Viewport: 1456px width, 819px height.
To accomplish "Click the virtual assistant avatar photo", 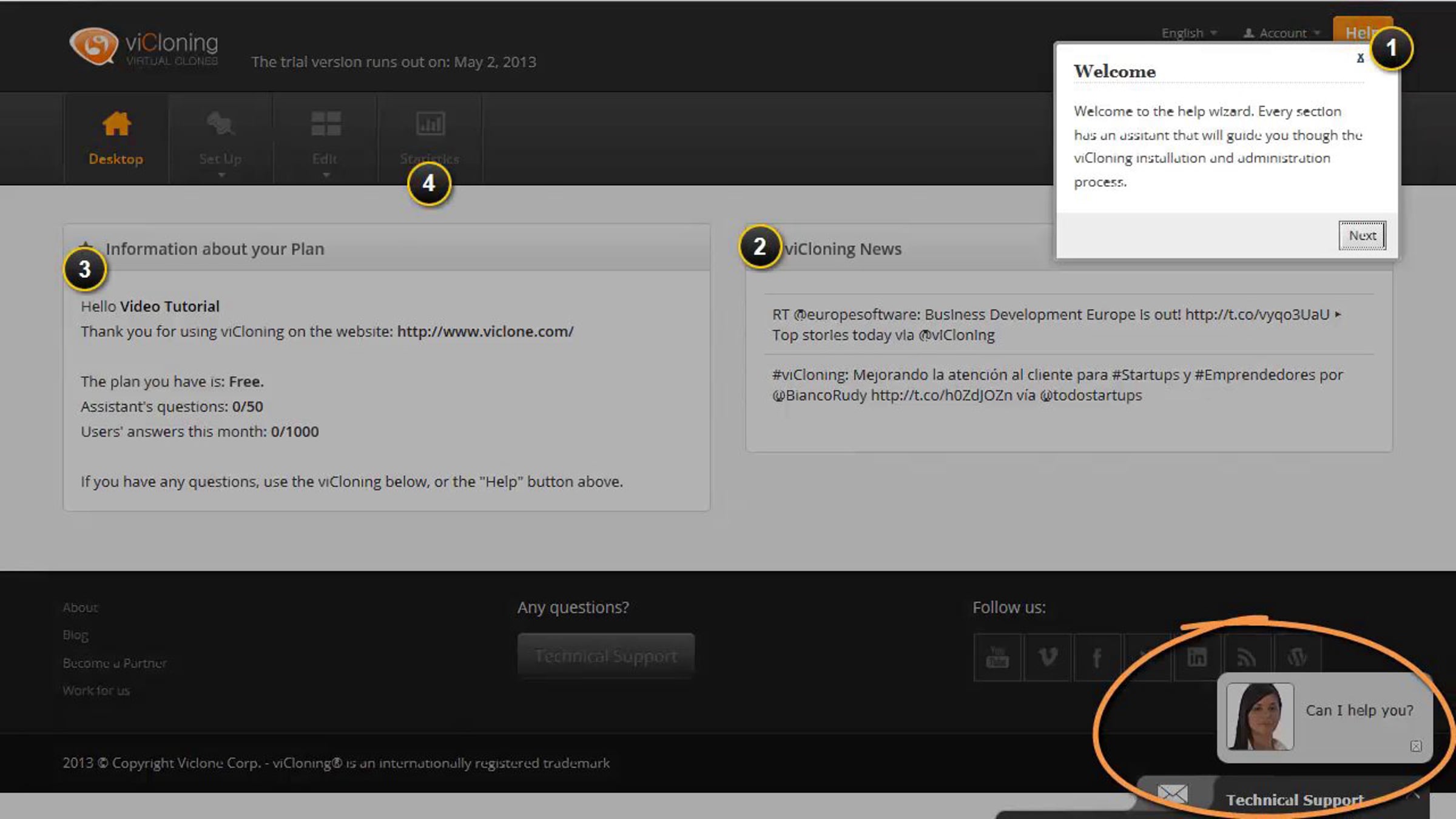I will click(1259, 716).
